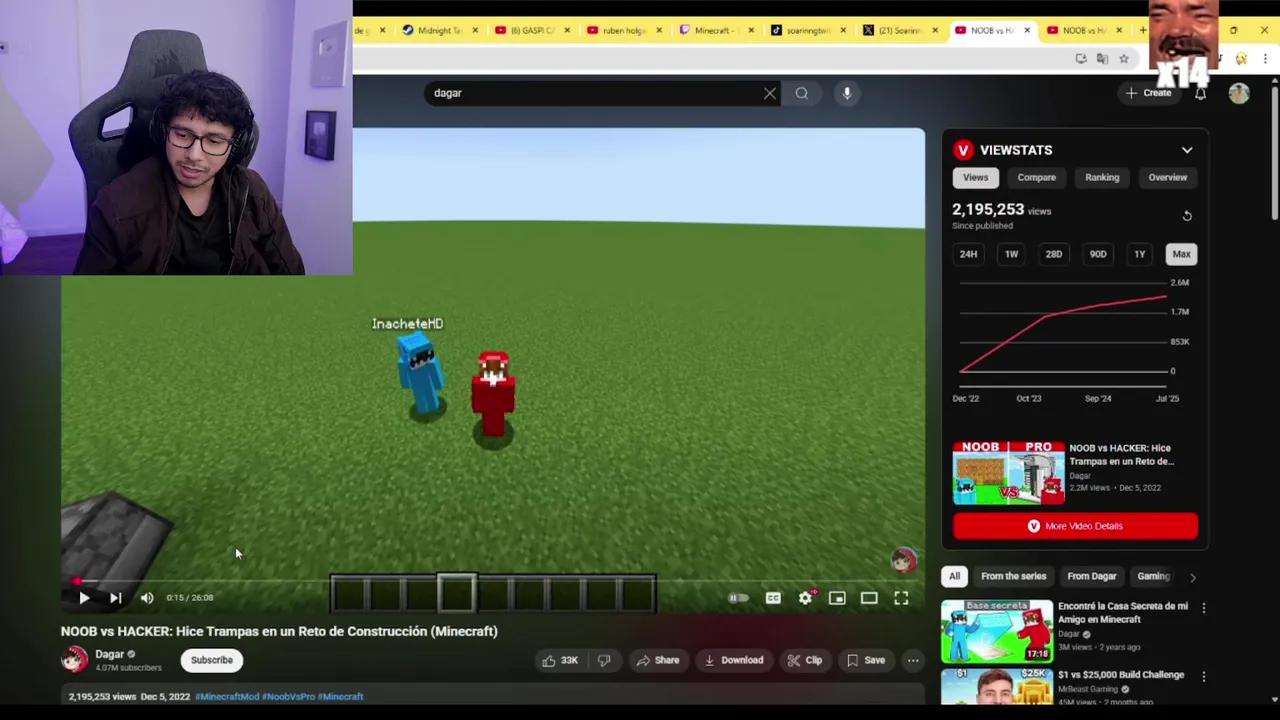Mute the video volume speaker icon
This screenshot has width=1280, height=720.
point(147,598)
